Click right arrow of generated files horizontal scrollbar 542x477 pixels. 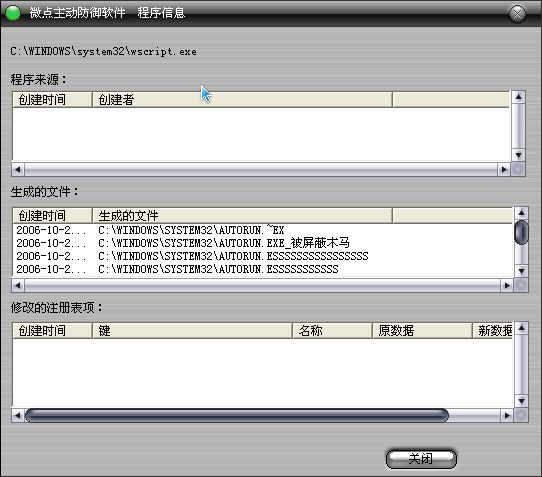click(x=507, y=286)
